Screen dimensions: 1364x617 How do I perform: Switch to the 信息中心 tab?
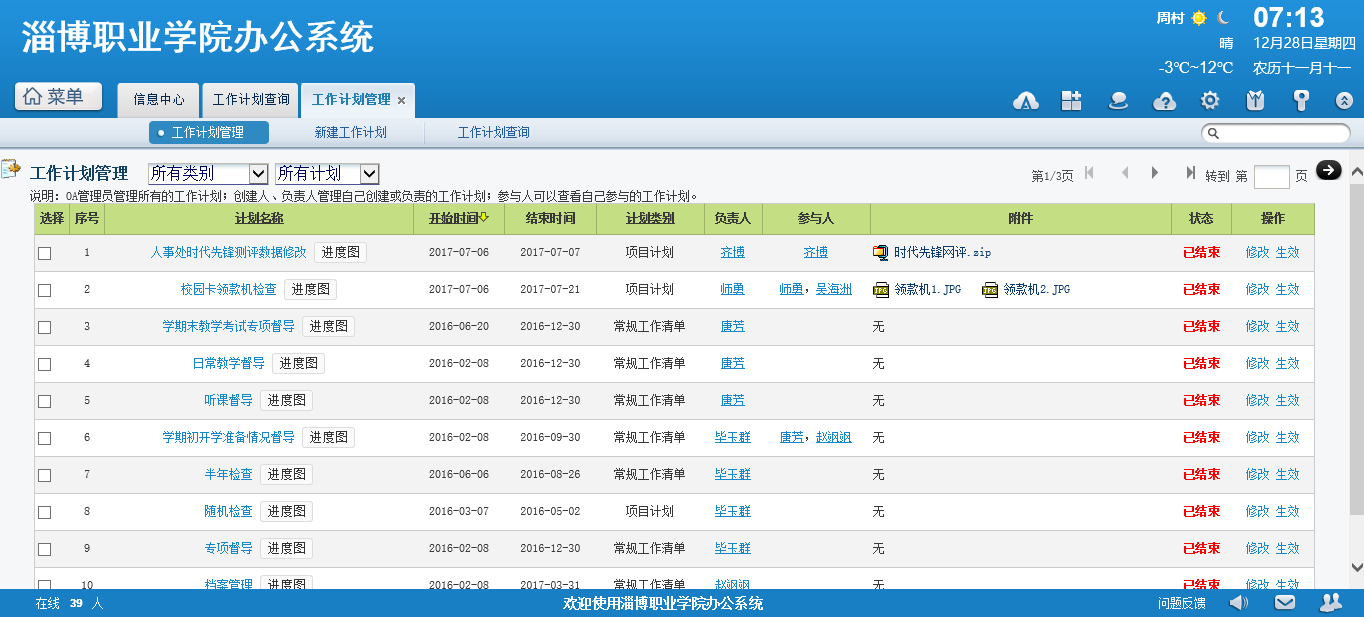tap(159, 100)
